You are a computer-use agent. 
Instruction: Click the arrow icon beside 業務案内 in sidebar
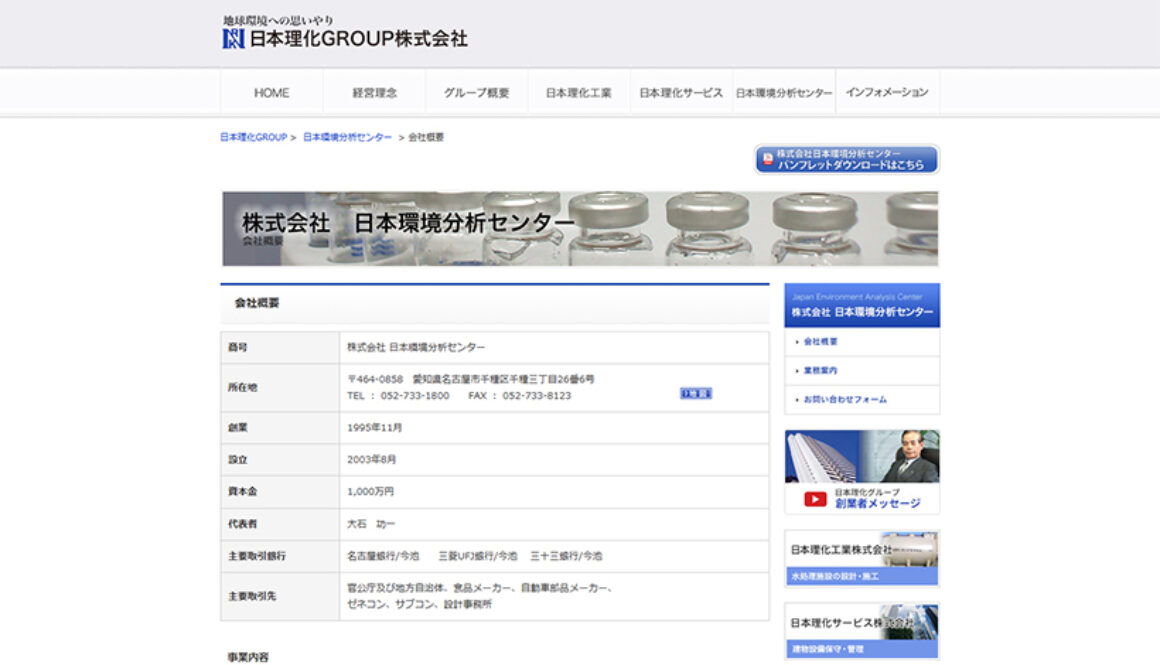[797, 370]
